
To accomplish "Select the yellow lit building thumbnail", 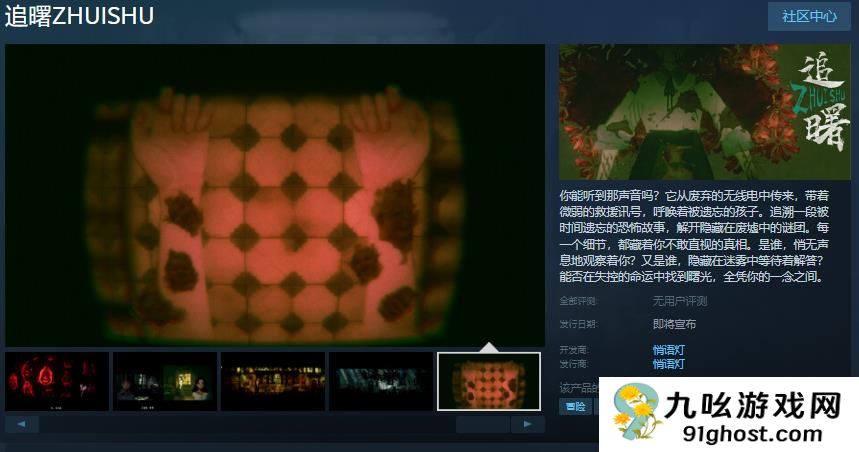I will (273, 381).
